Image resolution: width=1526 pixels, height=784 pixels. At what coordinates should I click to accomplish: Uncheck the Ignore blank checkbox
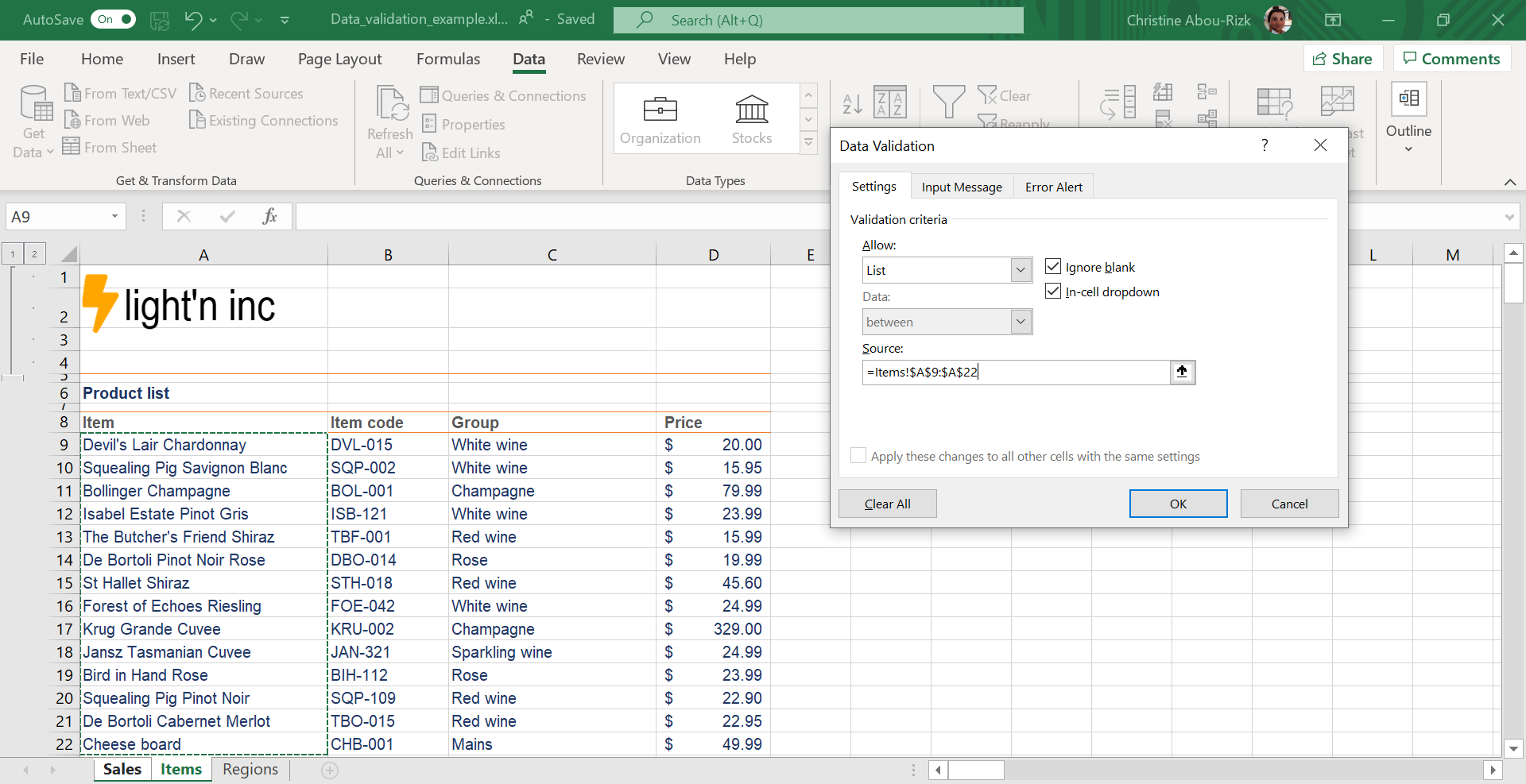[x=1053, y=267]
